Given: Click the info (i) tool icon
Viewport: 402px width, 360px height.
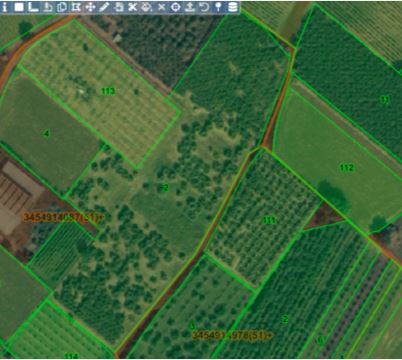Looking at the screenshot, I should point(5,7).
